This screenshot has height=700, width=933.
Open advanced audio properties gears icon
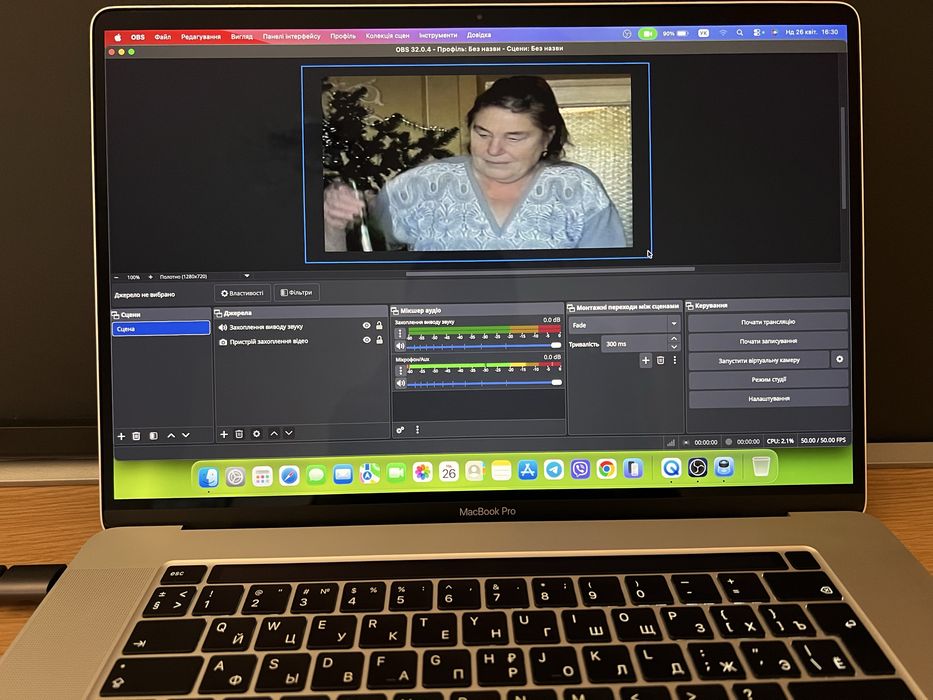coord(400,429)
